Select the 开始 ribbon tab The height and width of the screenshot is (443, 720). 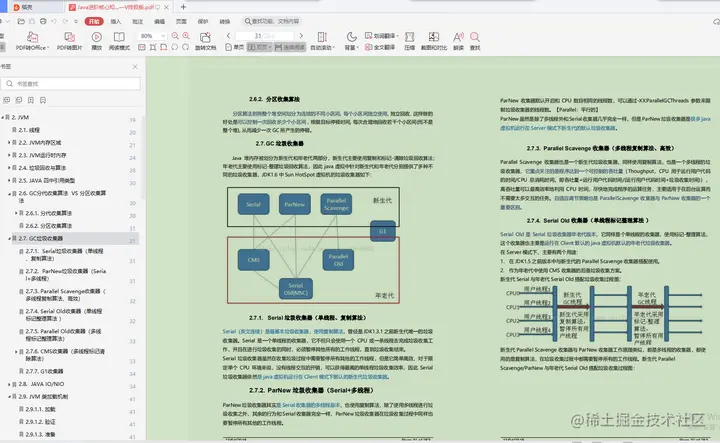click(x=94, y=21)
